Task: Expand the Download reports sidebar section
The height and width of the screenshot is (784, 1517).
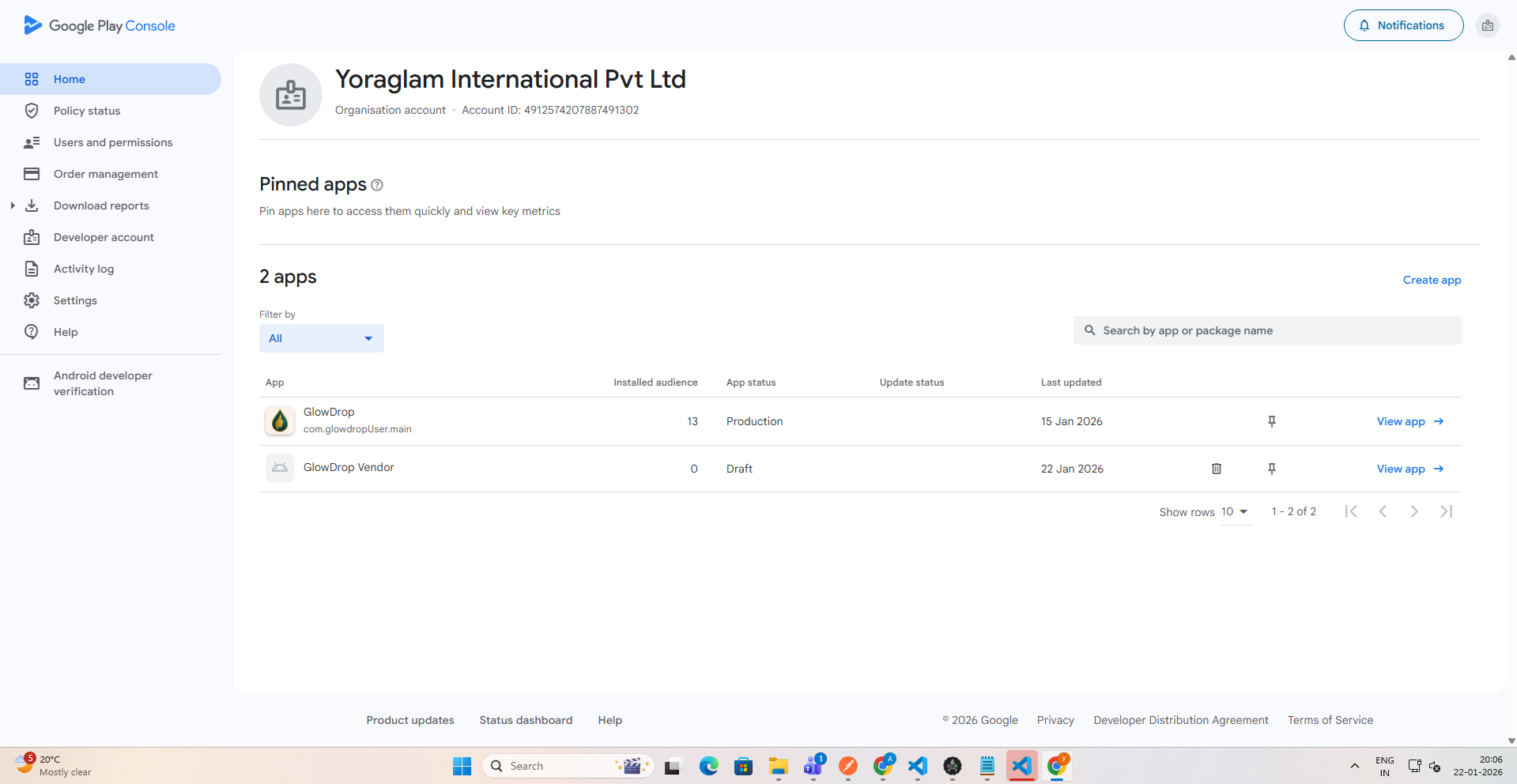Action: pyautogui.click(x=13, y=205)
